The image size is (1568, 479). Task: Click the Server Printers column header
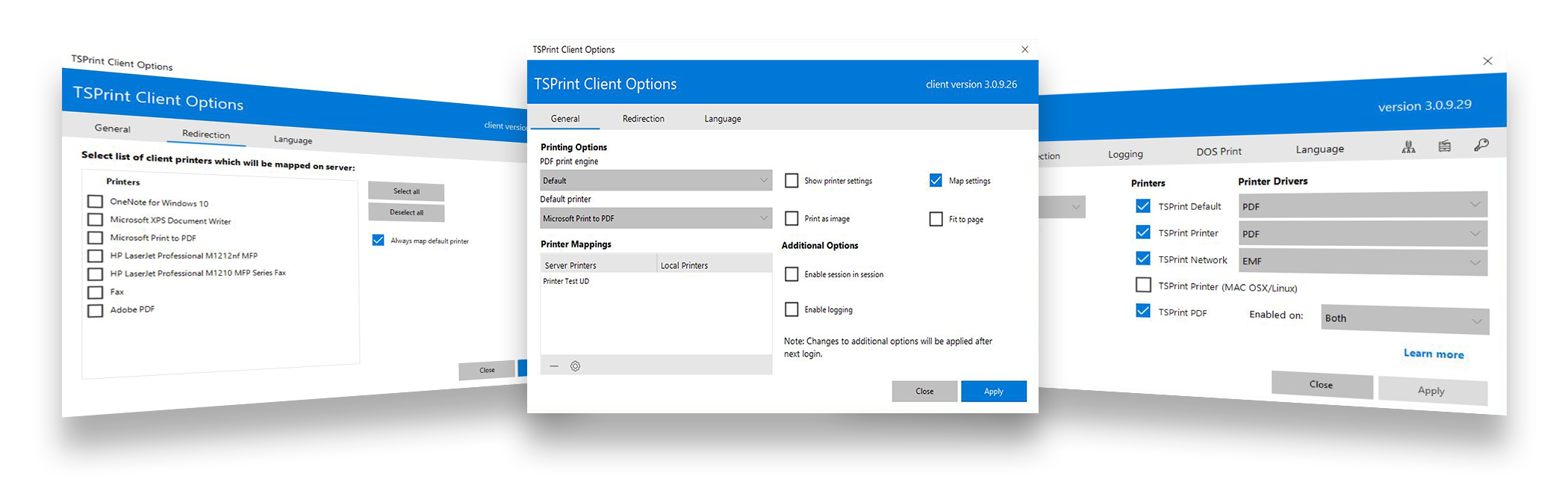598,265
